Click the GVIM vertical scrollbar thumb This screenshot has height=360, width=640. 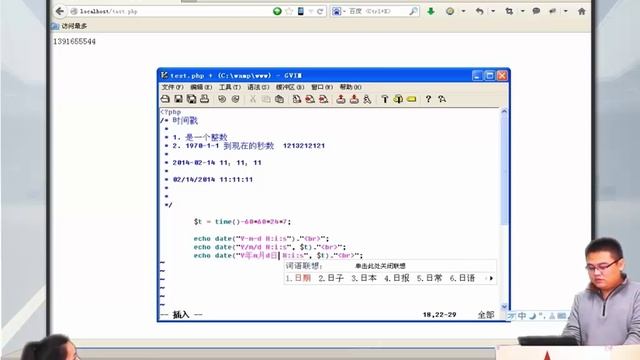click(x=504, y=169)
